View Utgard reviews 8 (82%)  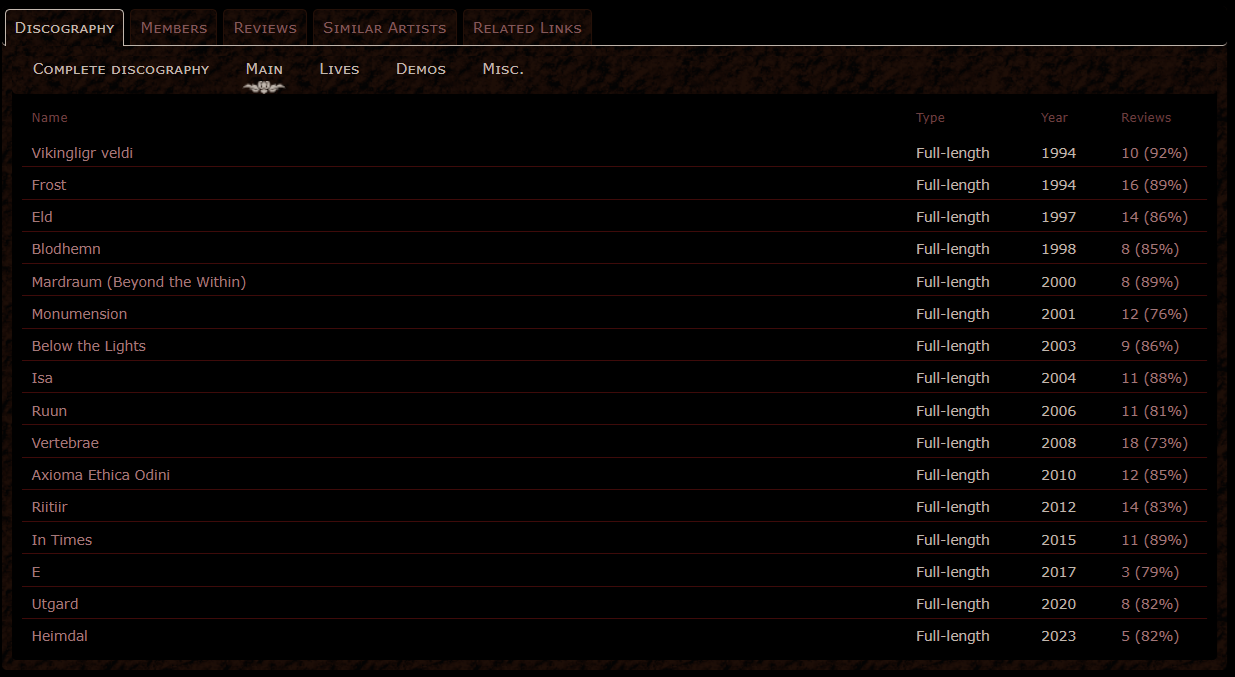click(x=1150, y=604)
